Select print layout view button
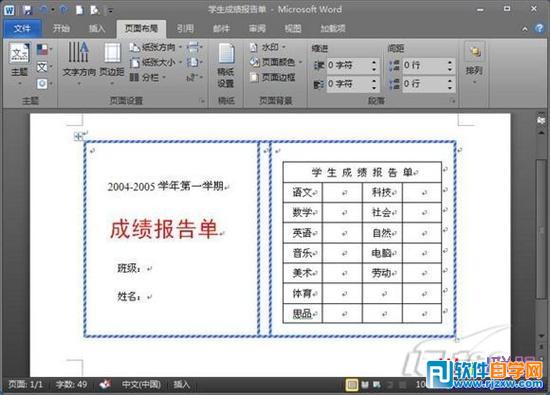Viewport: 550px width, 395px height. [x=351, y=385]
